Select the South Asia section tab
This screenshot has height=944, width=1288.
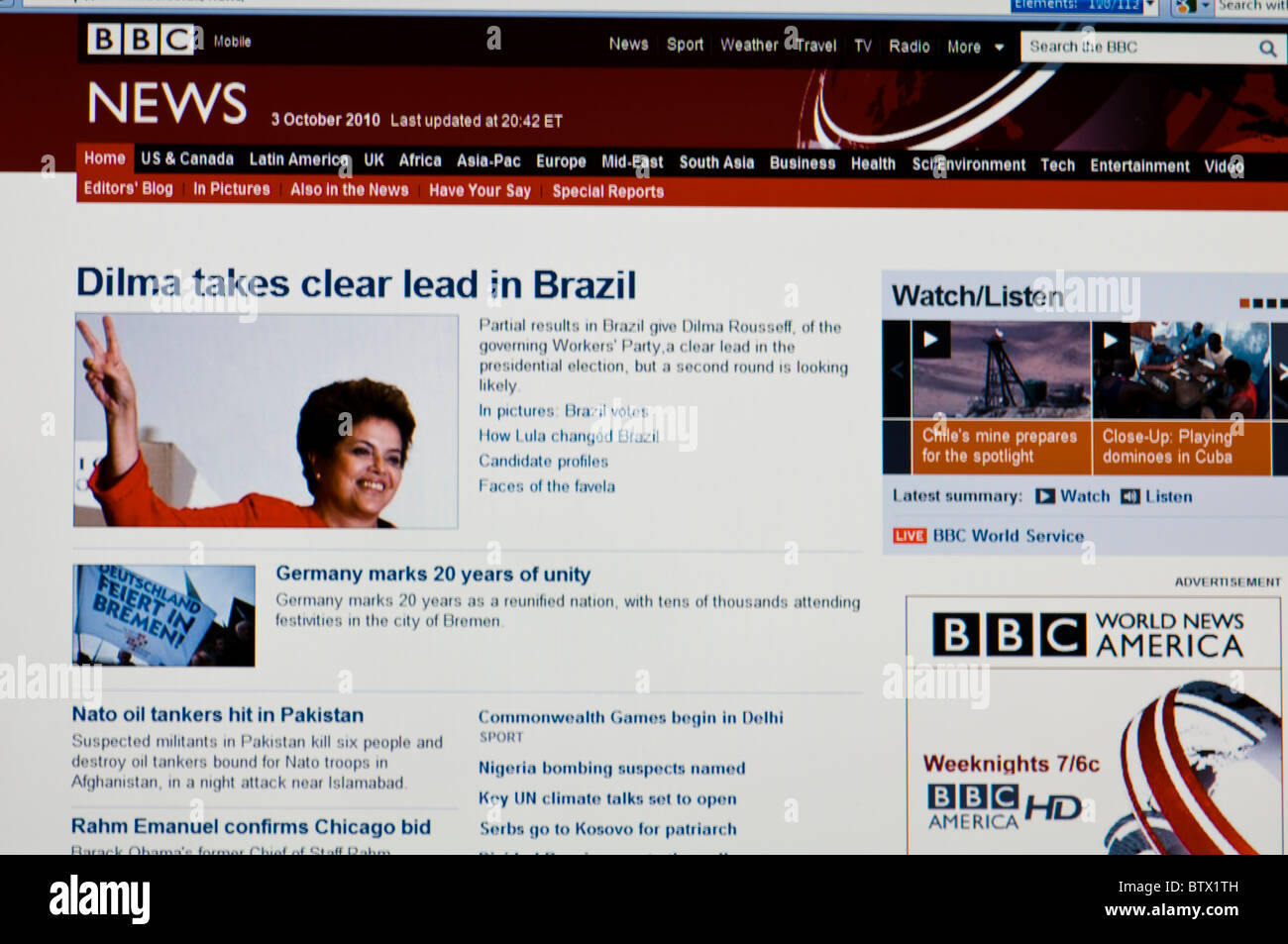coord(716,162)
